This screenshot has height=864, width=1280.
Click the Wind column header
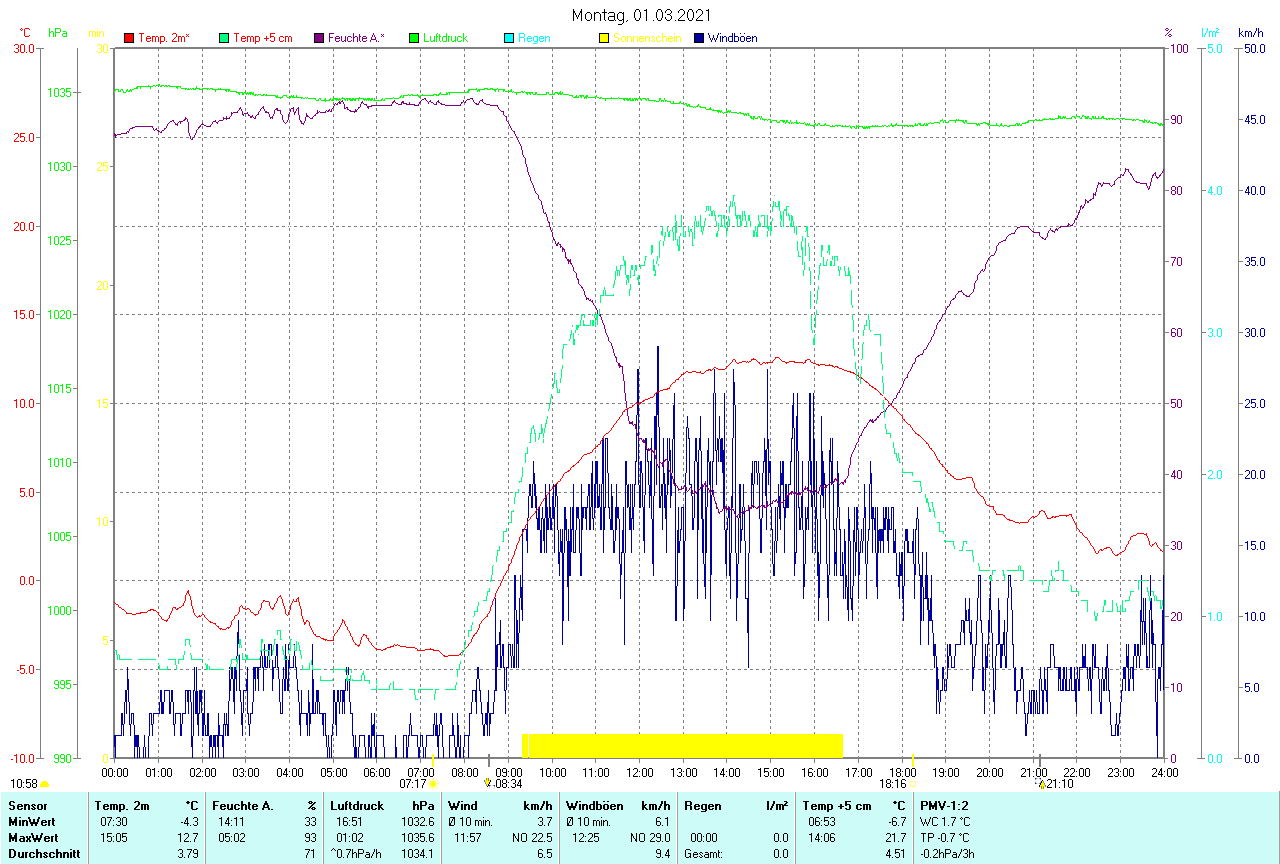pos(463,805)
